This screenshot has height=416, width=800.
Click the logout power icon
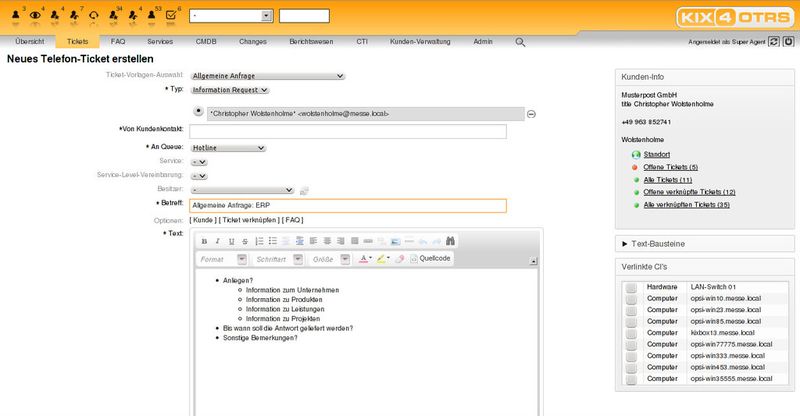coord(788,42)
